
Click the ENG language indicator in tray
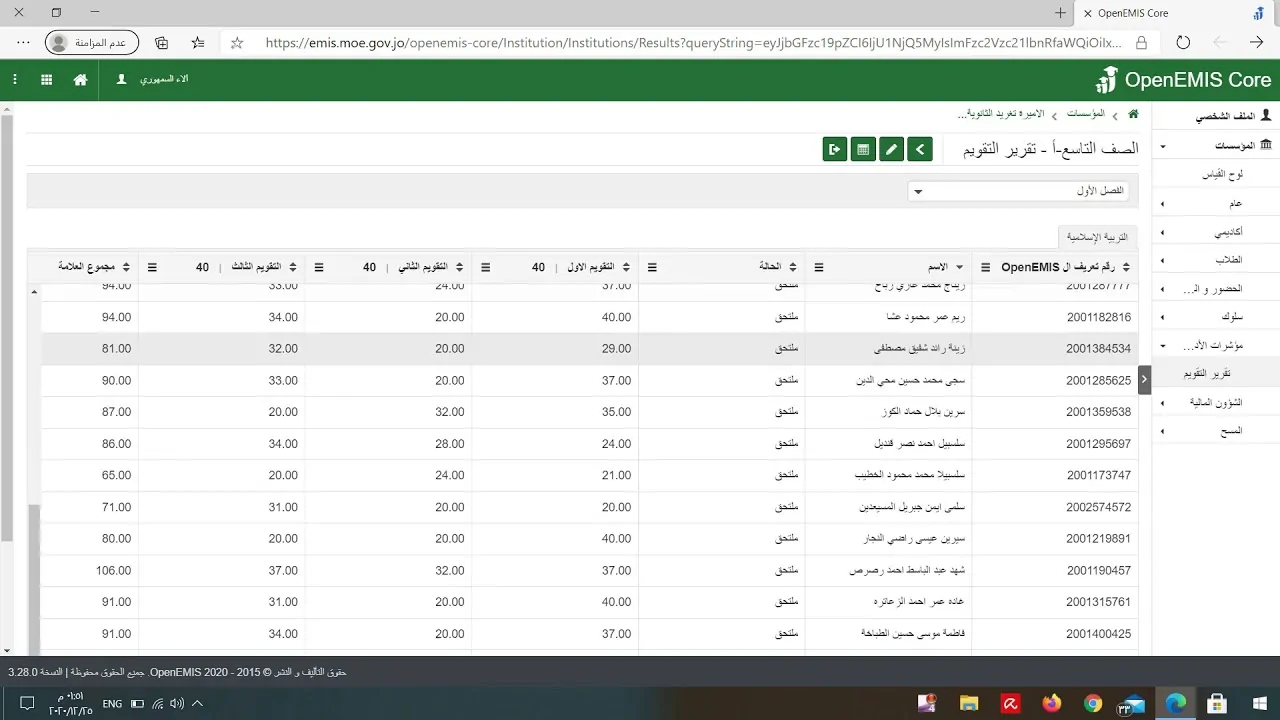[x=112, y=704]
